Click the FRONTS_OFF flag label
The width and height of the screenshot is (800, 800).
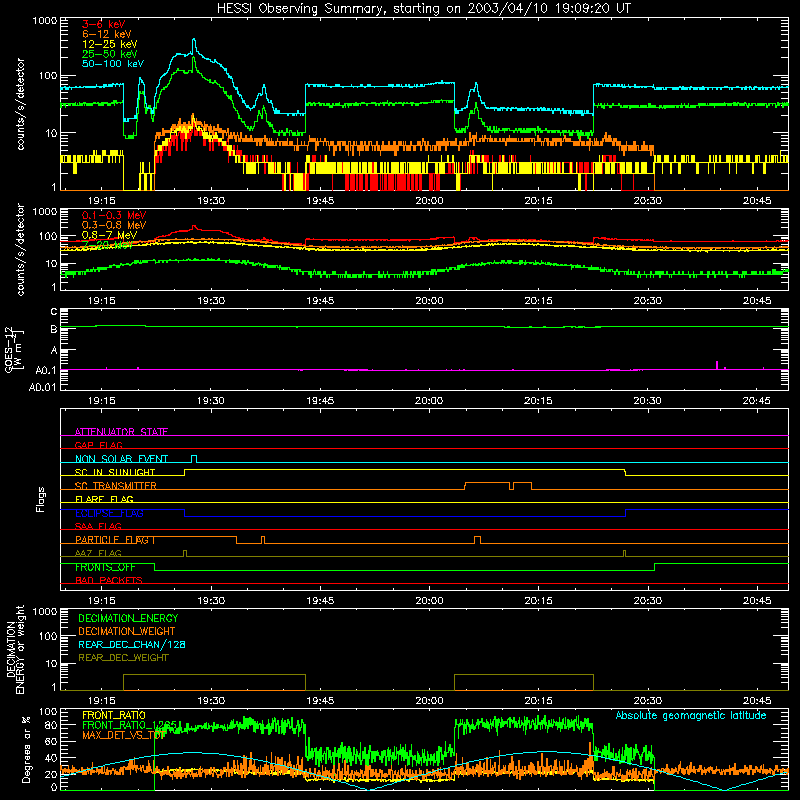(105, 567)
